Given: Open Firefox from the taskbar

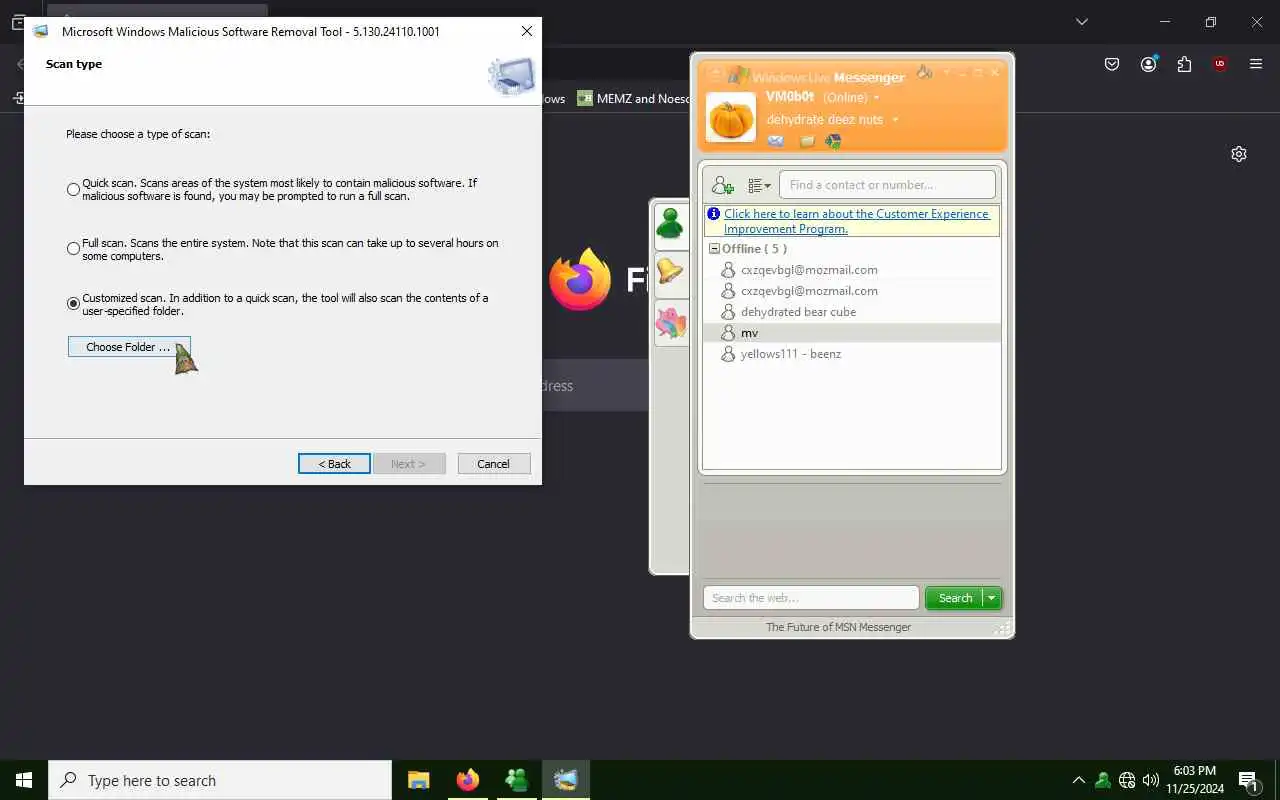Looking at the screenshot, I should point(468,780).
